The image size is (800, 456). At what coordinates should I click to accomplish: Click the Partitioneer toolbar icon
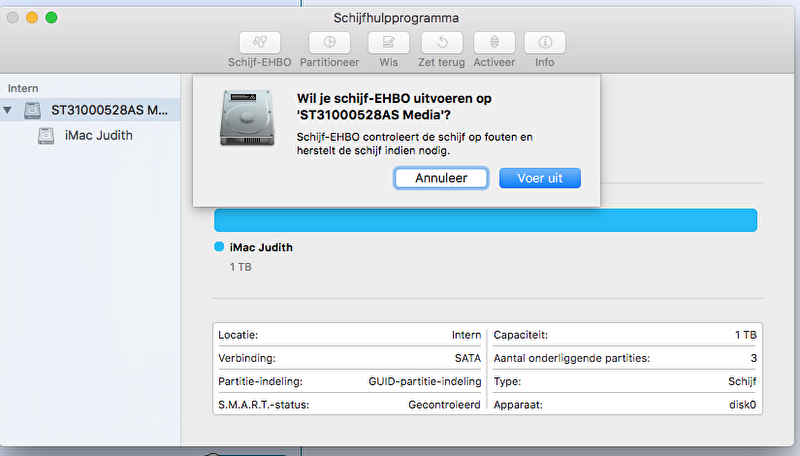tap(329, 43)
